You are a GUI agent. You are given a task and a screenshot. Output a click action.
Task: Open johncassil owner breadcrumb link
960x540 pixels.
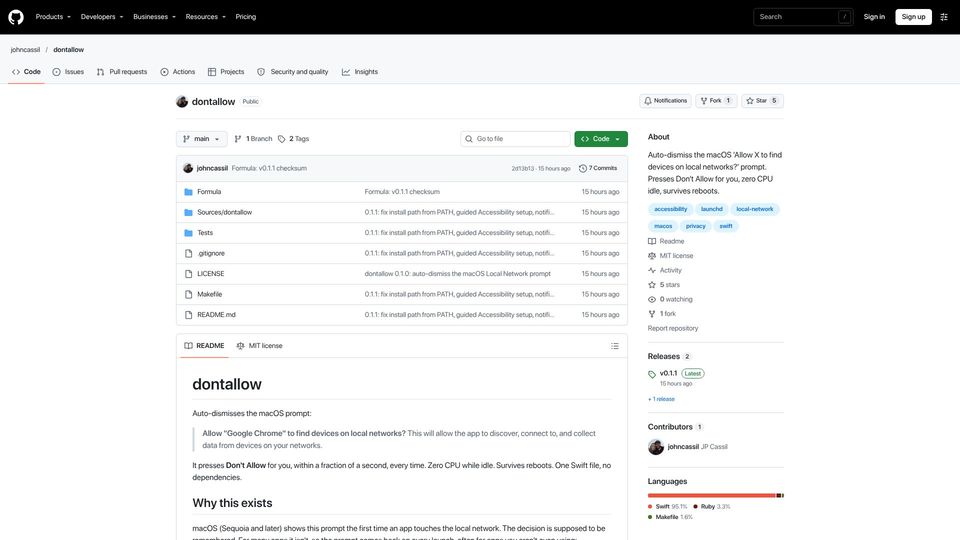25,50
